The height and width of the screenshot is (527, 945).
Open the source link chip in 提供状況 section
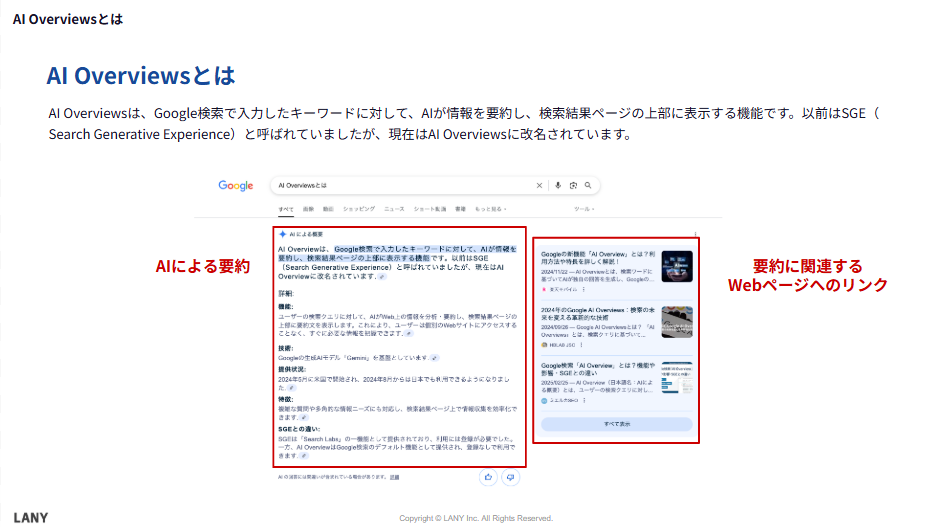tap(291, 388)
